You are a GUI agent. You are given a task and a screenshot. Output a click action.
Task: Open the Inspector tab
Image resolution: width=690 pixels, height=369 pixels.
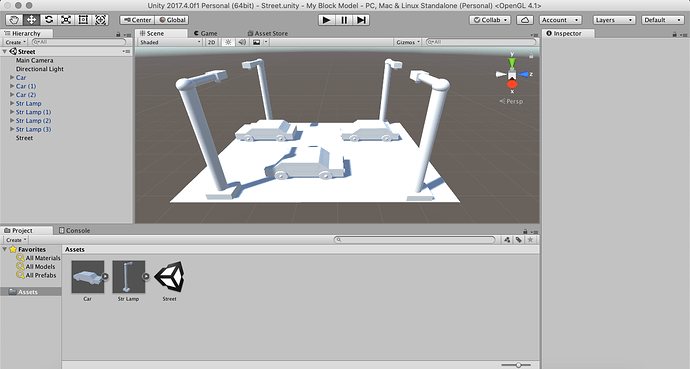tap(568, 33)
